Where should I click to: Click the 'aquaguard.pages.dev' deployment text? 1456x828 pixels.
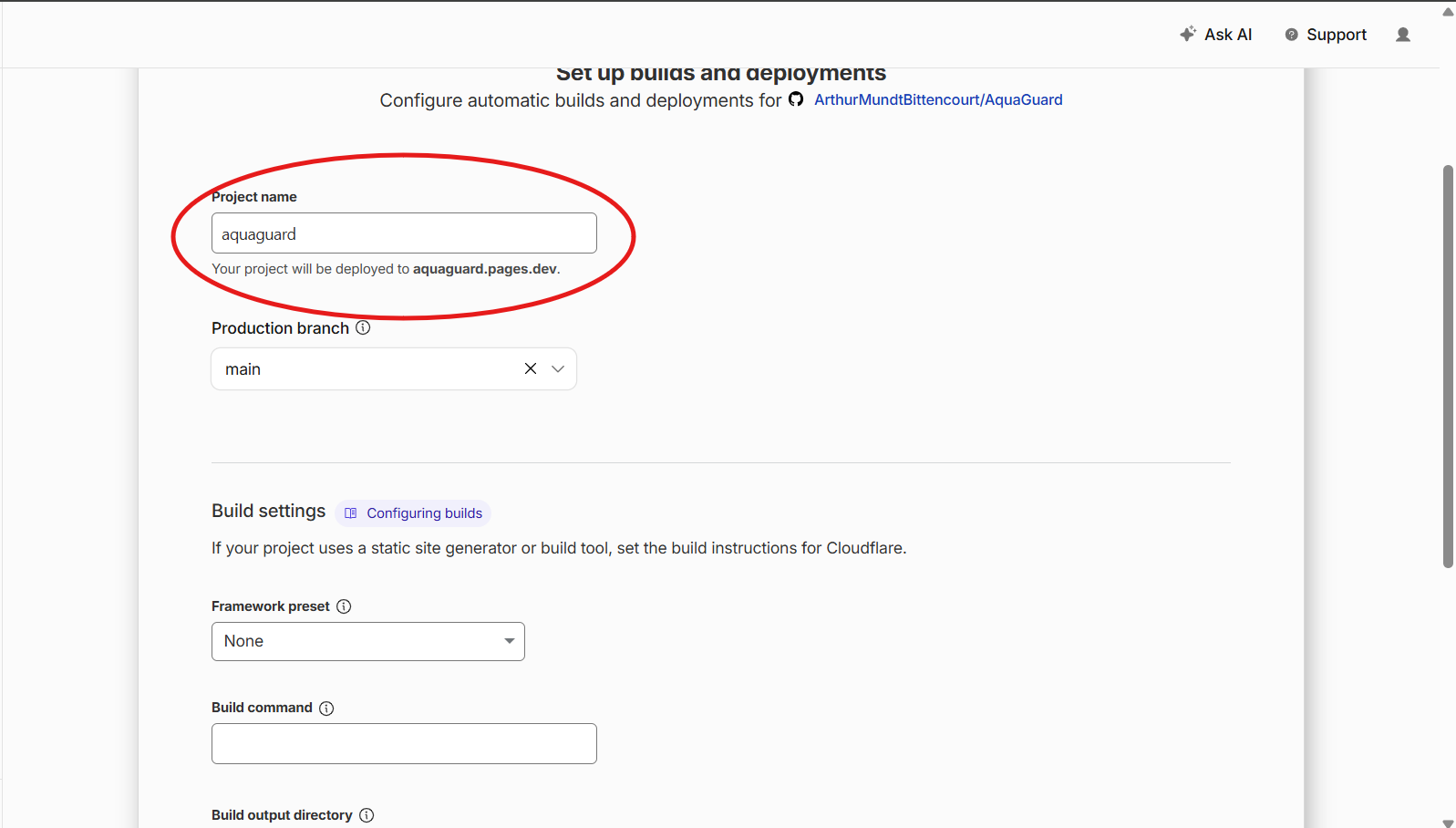click(x=485, y=269)
